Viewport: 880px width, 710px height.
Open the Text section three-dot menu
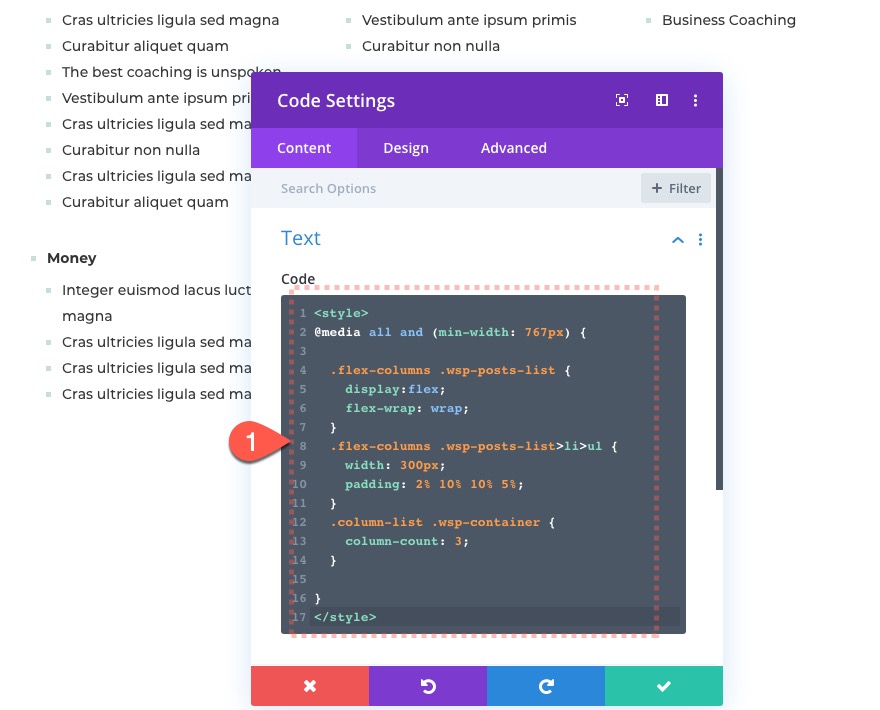coord(700,239)
